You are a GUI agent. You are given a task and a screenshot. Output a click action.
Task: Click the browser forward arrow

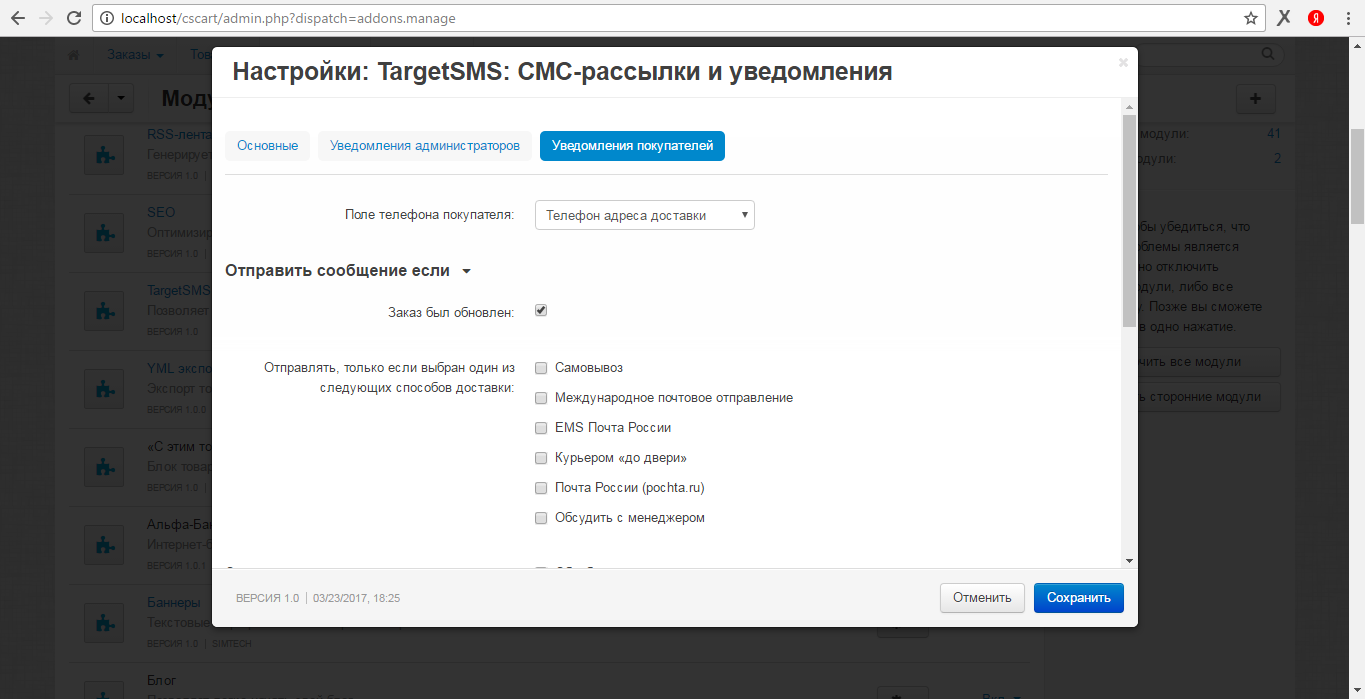(46, 18)
